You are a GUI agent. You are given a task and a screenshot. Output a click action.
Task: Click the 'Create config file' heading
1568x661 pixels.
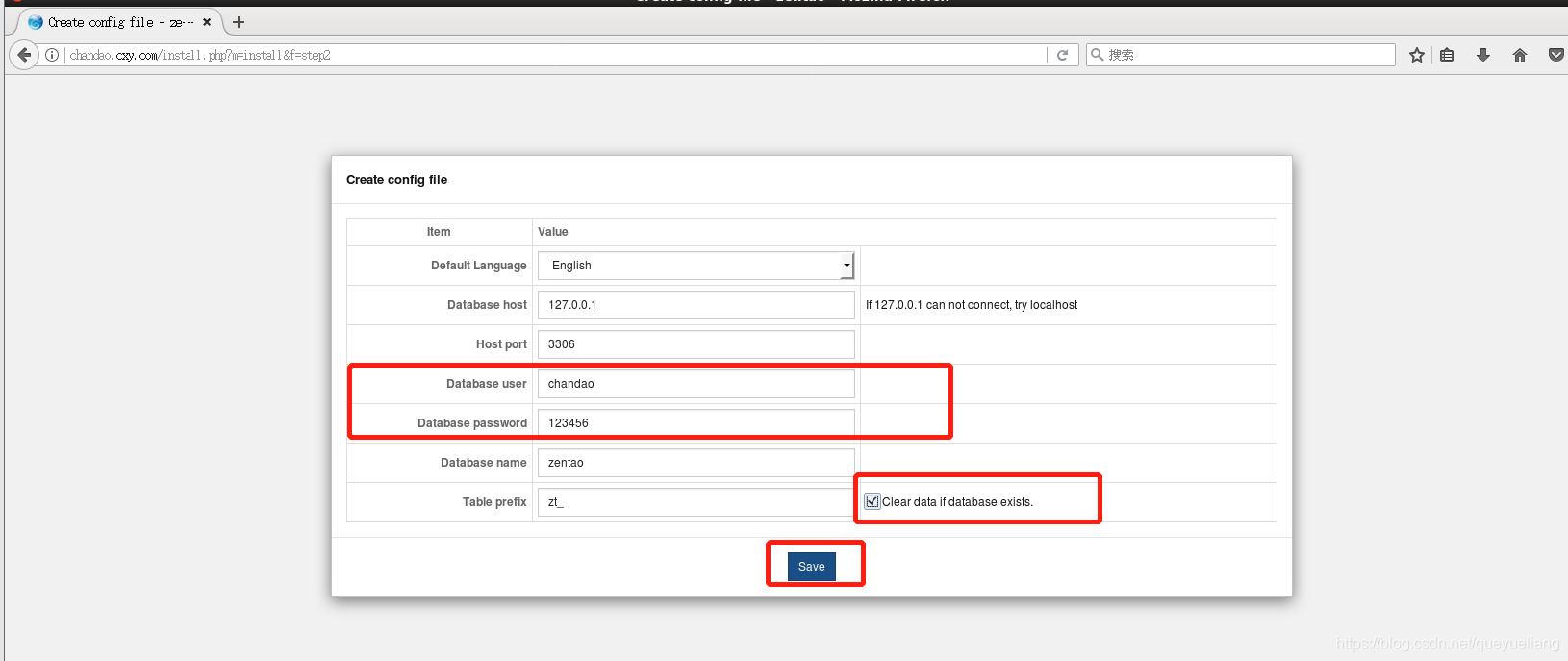pyautogui.click(x=397, y=180)
